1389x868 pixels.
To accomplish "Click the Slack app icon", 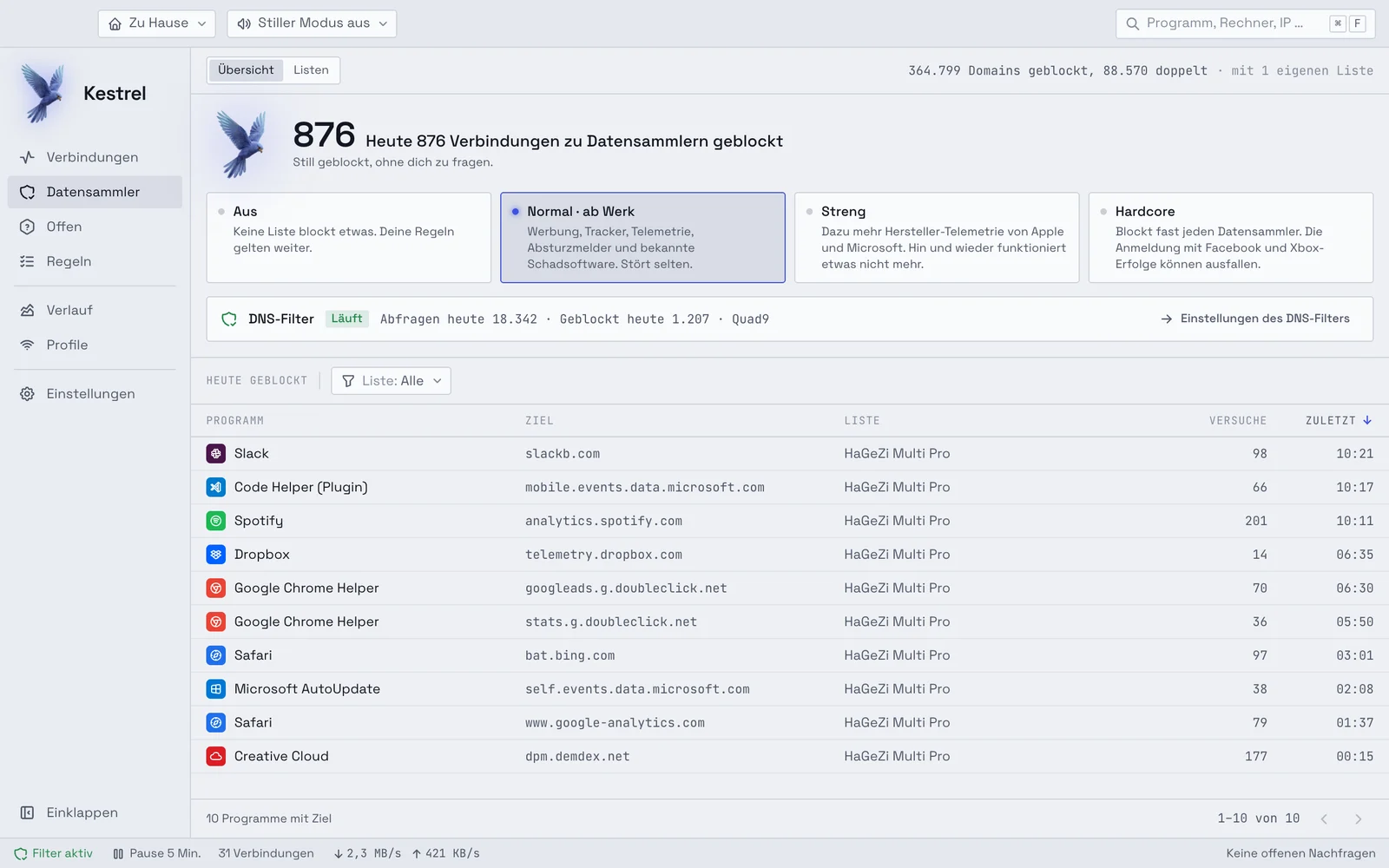I will [x=216, y=453].
